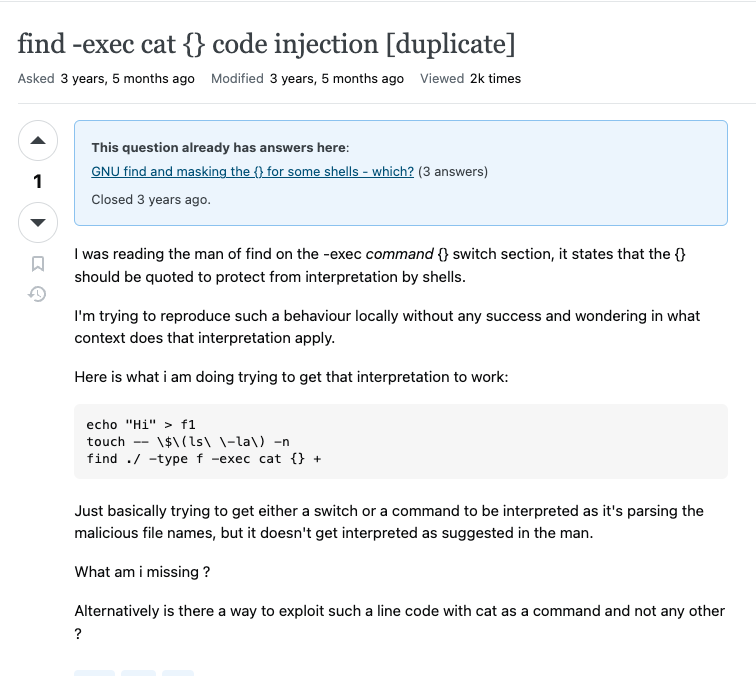This screenshot has width=756, height=676.
Task: Click the 'touch --' line in code block
Action: [188, 441]
